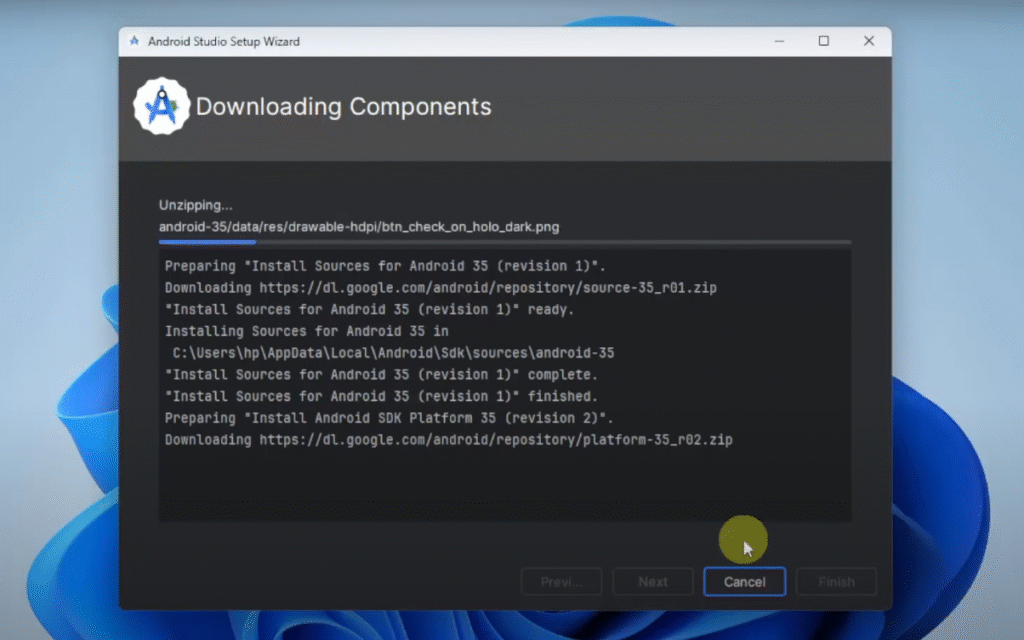The width and height of the screenshot is (1024, 640).
Task: Click the Sources revision 1 "complete." line
Action: tap(381, 375)
